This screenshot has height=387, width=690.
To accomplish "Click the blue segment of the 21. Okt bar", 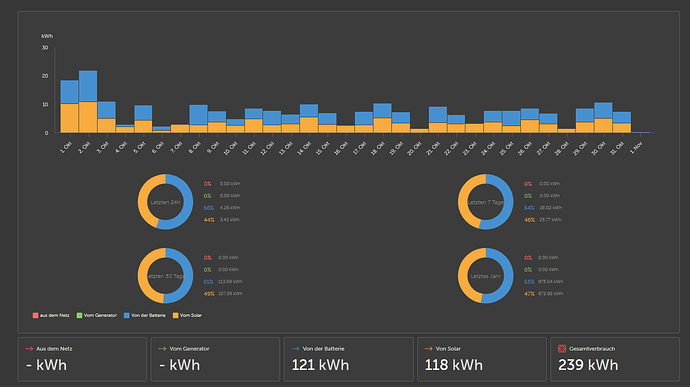I will (438, 115).
